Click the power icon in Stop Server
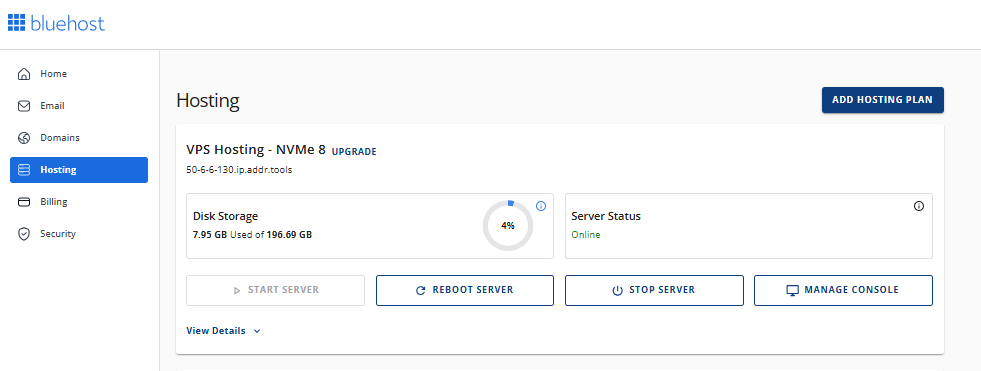The height and width of the screenshot is (371, 981). pyautogui.click(x=617, y=290)
